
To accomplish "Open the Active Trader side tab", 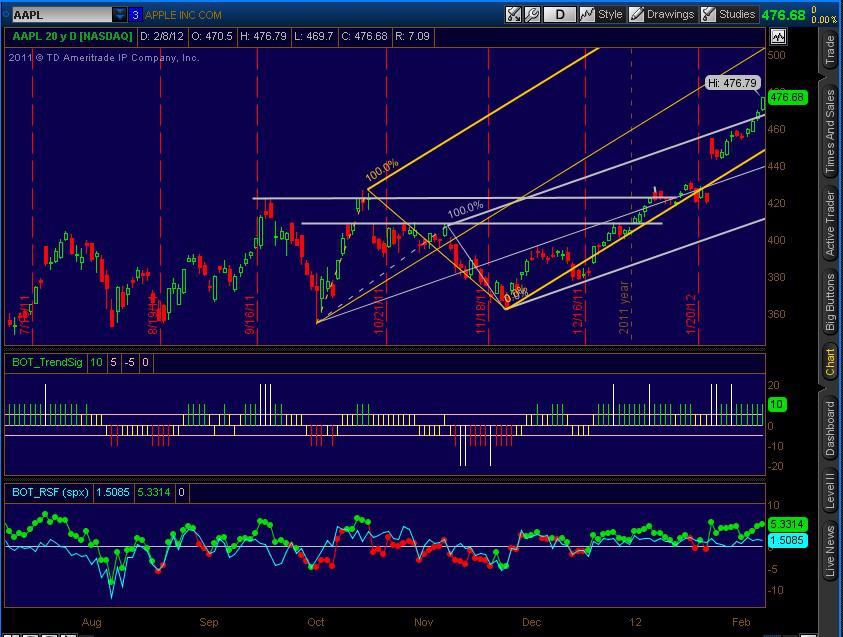I will pyautogui.click(x=830, y=224).
